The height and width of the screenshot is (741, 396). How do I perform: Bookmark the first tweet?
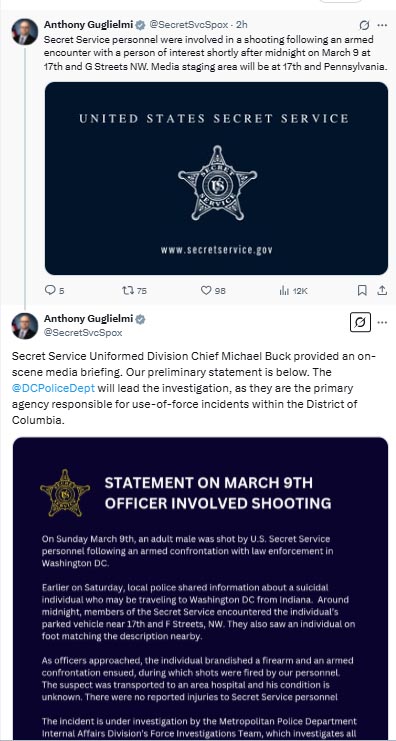(362, 290)
